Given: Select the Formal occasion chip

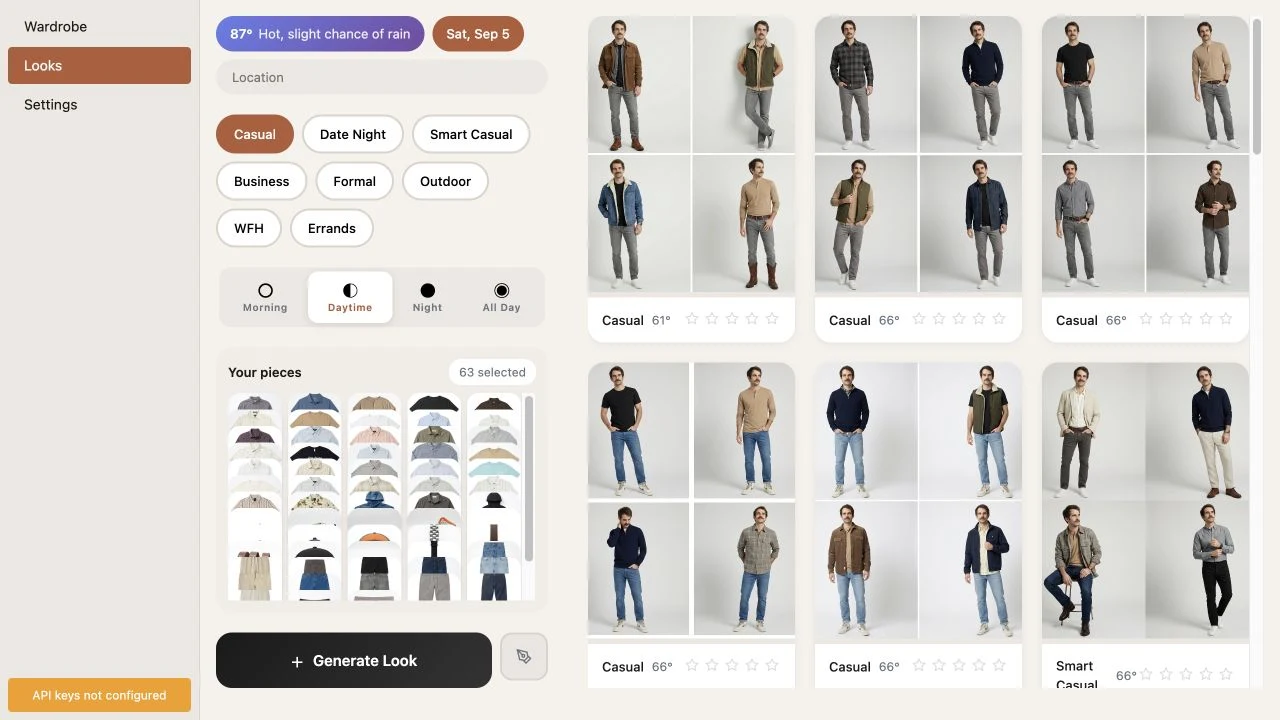Looking at the screenshot, I should [x=354, y=181].
